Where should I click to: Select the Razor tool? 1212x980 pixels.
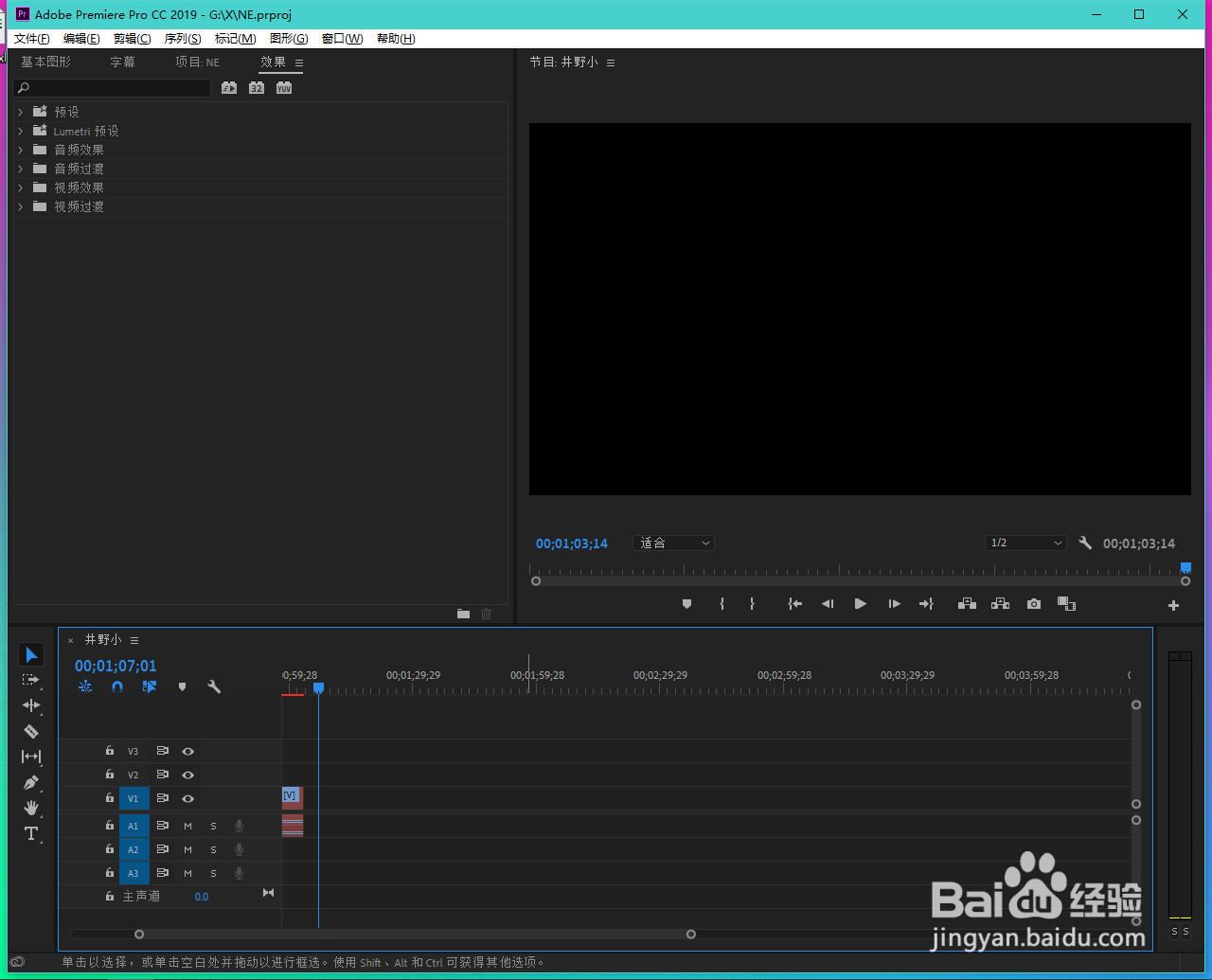click(x=31, y=731)
